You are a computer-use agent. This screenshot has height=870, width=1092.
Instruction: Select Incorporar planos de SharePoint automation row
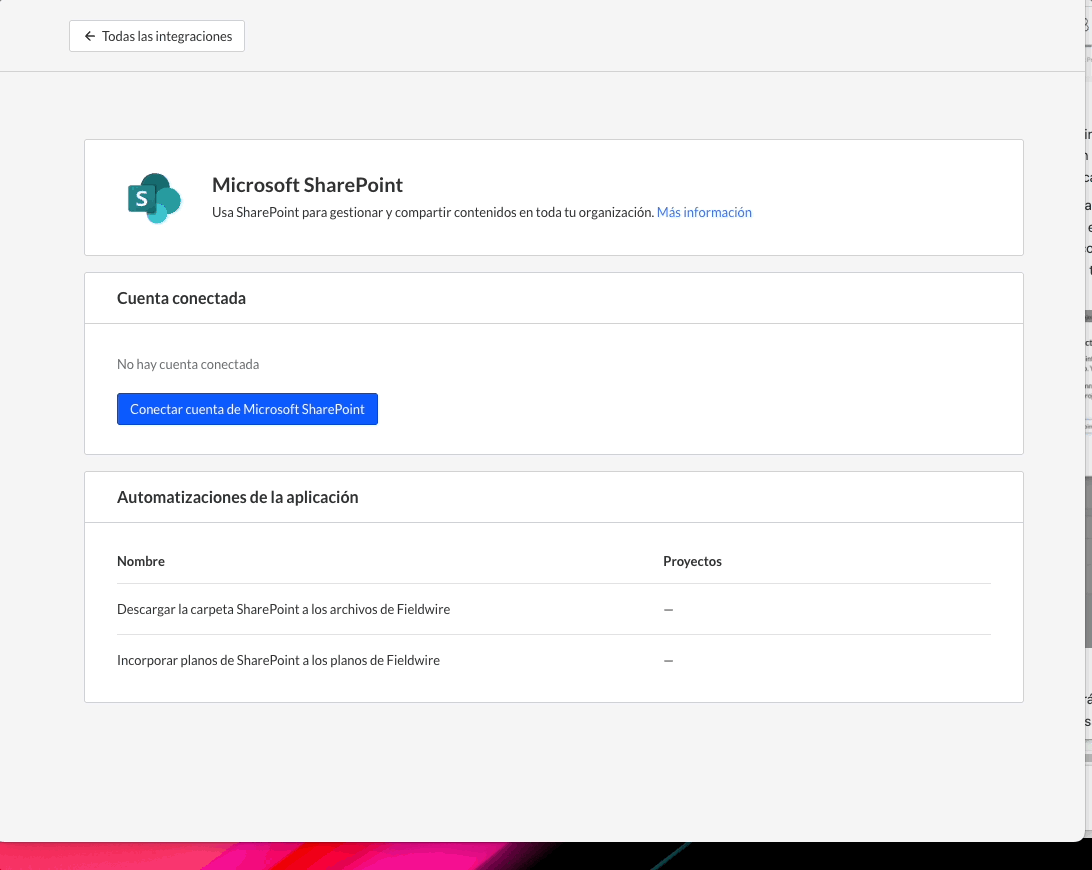pyautogui.click(x=554, y=660)
